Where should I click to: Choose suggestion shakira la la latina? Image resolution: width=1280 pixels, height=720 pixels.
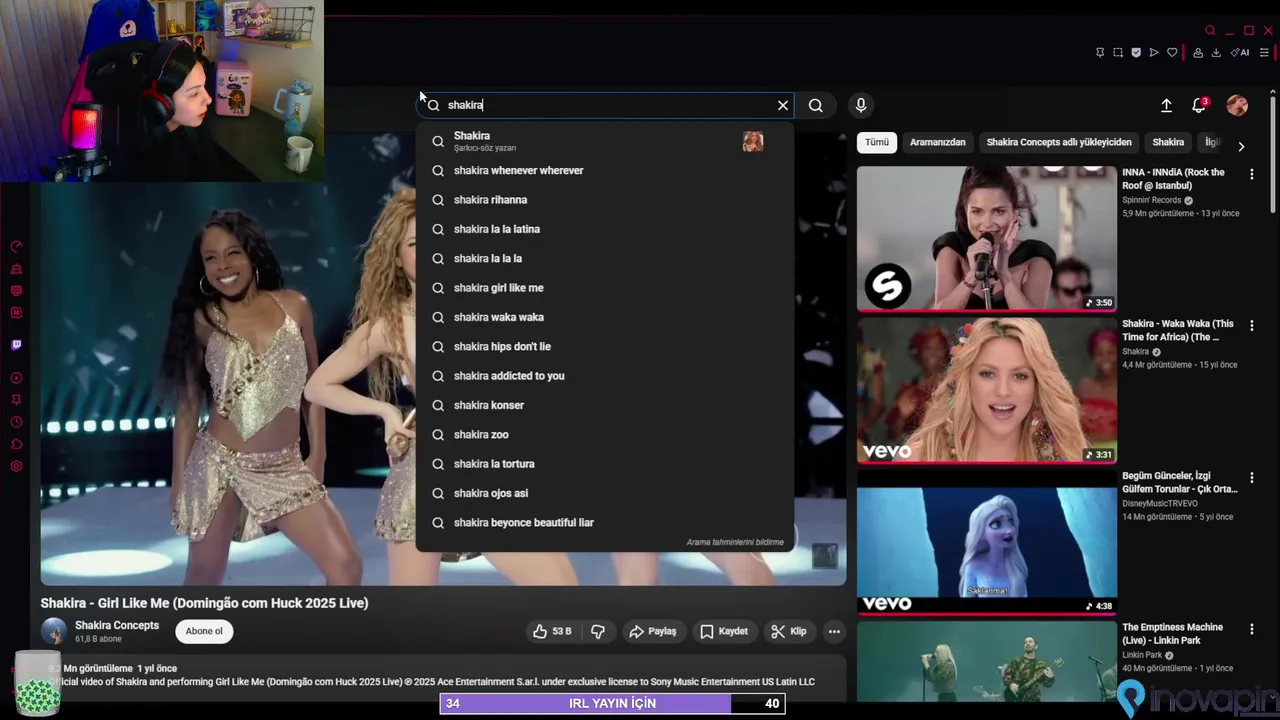tap(604, 229)
